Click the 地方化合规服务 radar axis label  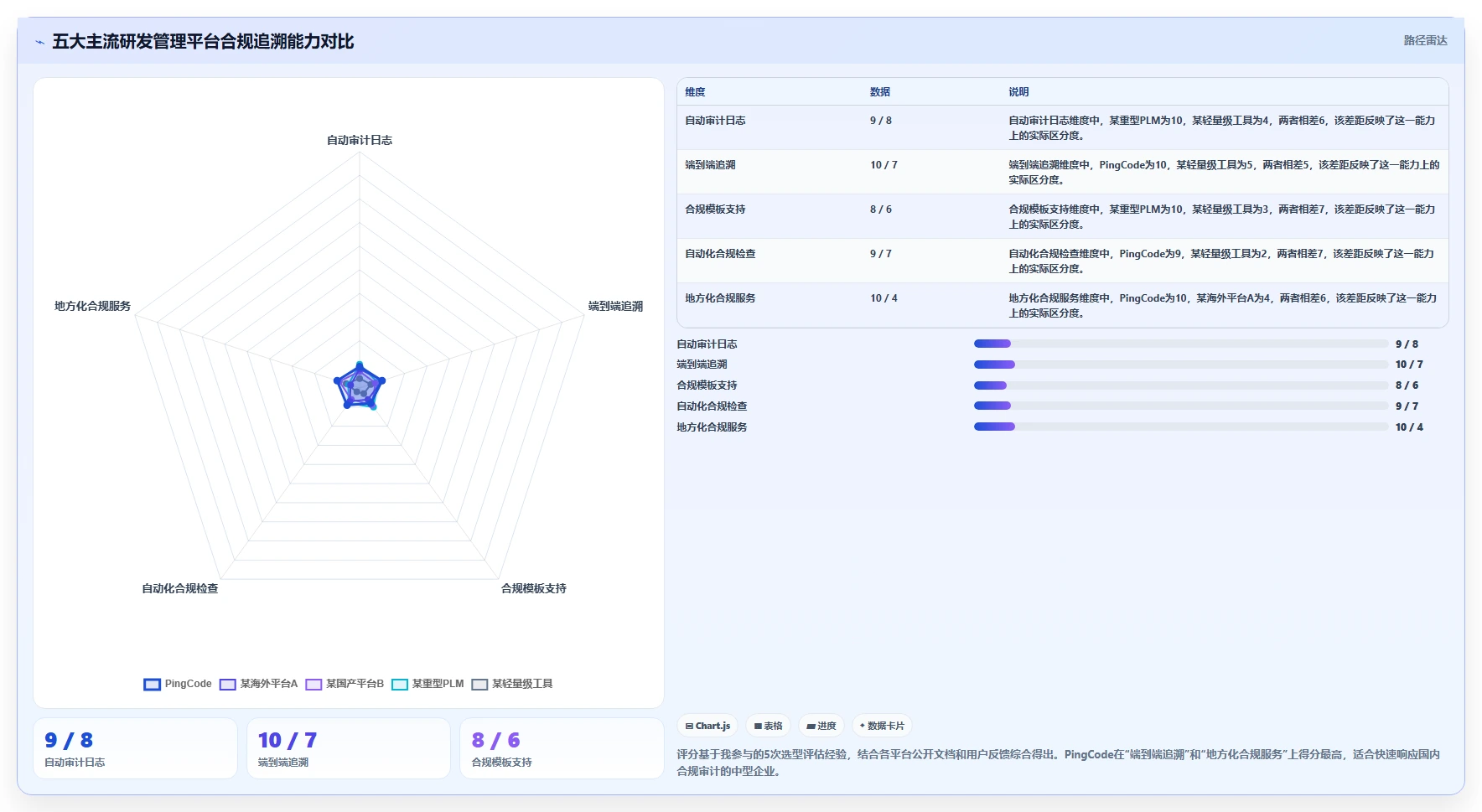93,306
